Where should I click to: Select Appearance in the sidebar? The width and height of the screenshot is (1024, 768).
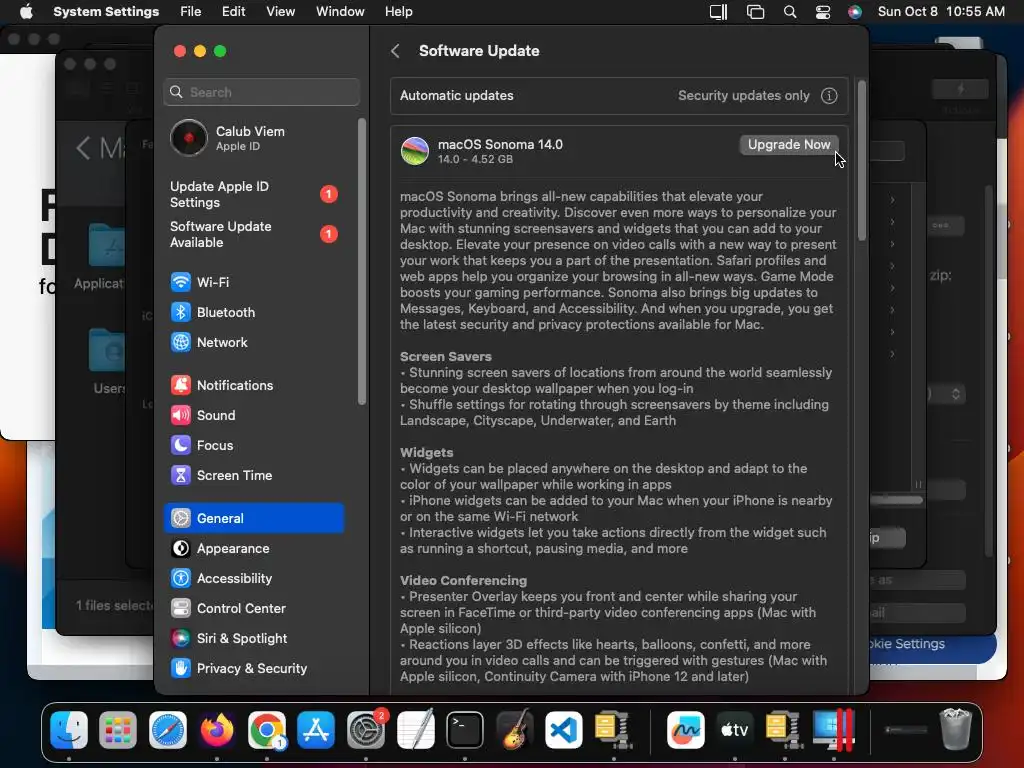[x=255, y=549]
